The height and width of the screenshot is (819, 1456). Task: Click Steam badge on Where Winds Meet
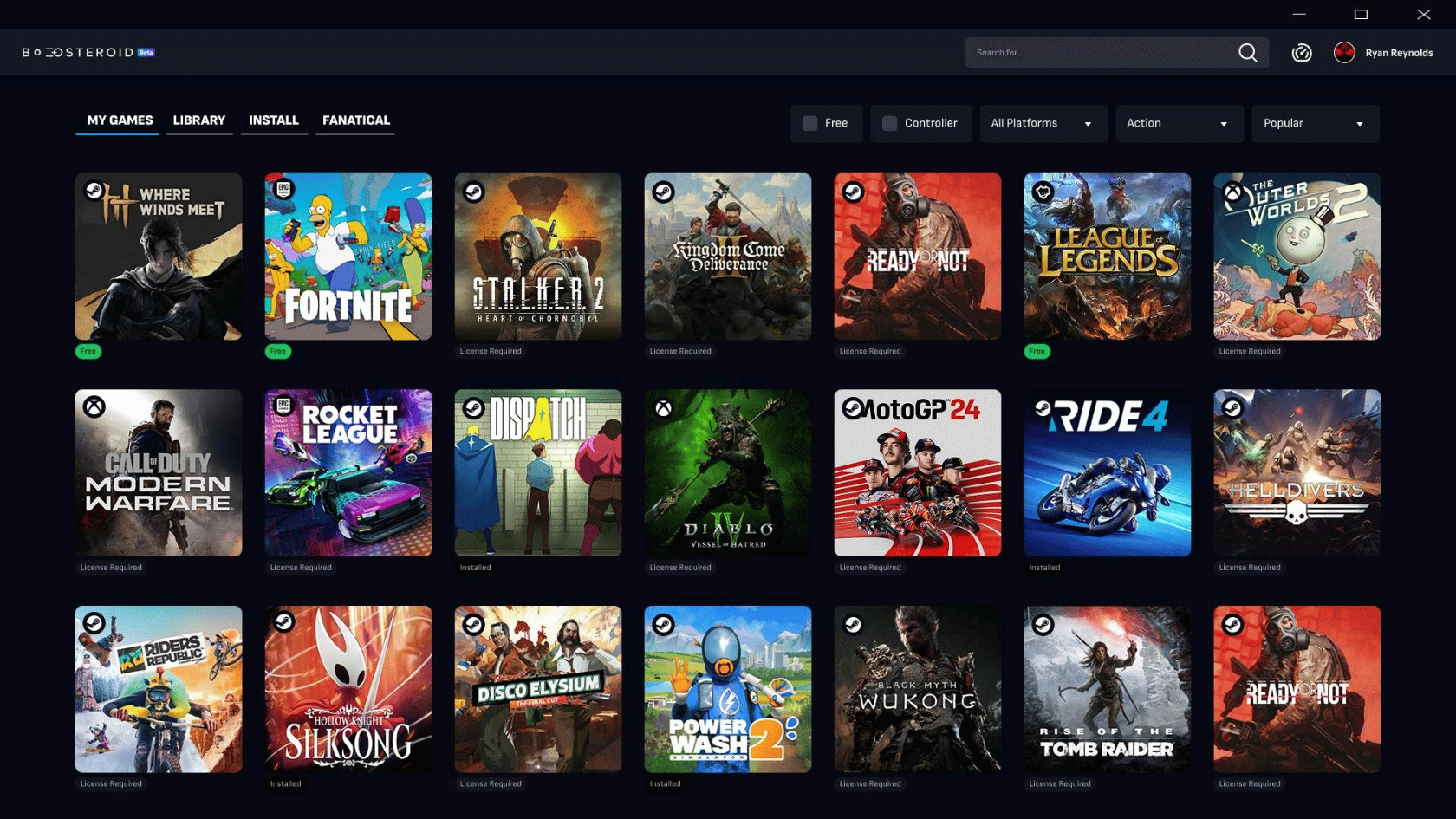coord(94,191)
